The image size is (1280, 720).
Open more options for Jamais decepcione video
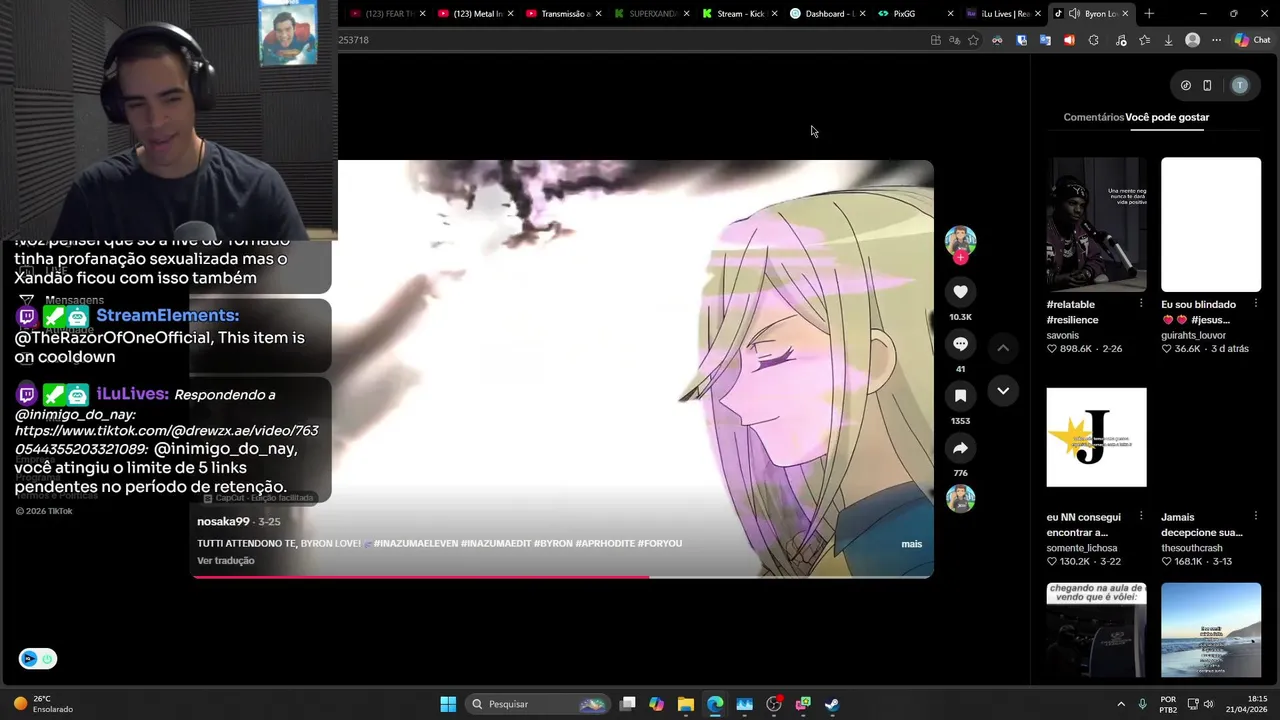[1256, 517]
